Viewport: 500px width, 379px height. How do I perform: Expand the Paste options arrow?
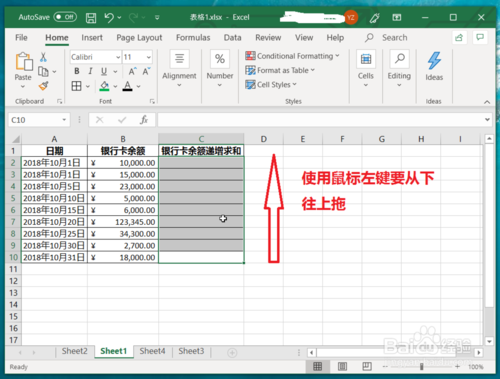pyautogui.click(x=23, y=87)
